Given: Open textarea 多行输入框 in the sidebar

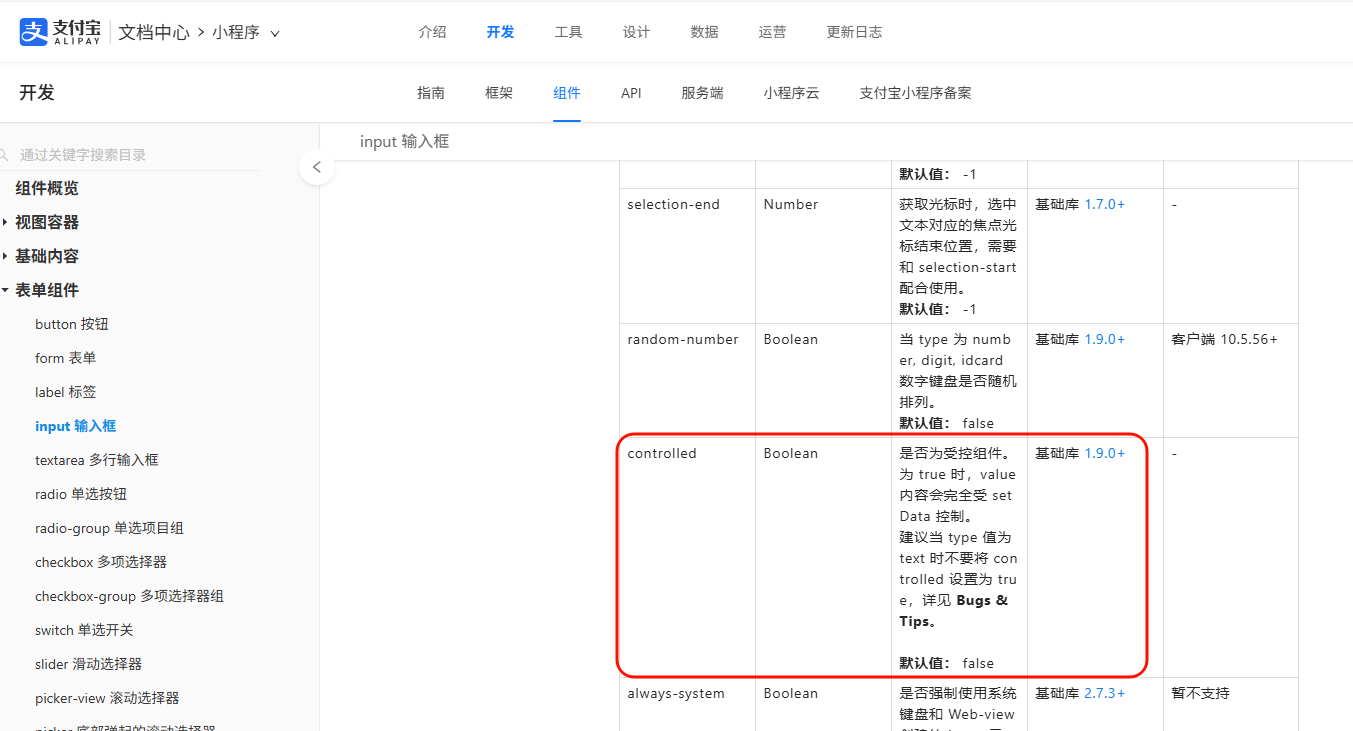Looking at the screenshot, I should click(97, 460).
